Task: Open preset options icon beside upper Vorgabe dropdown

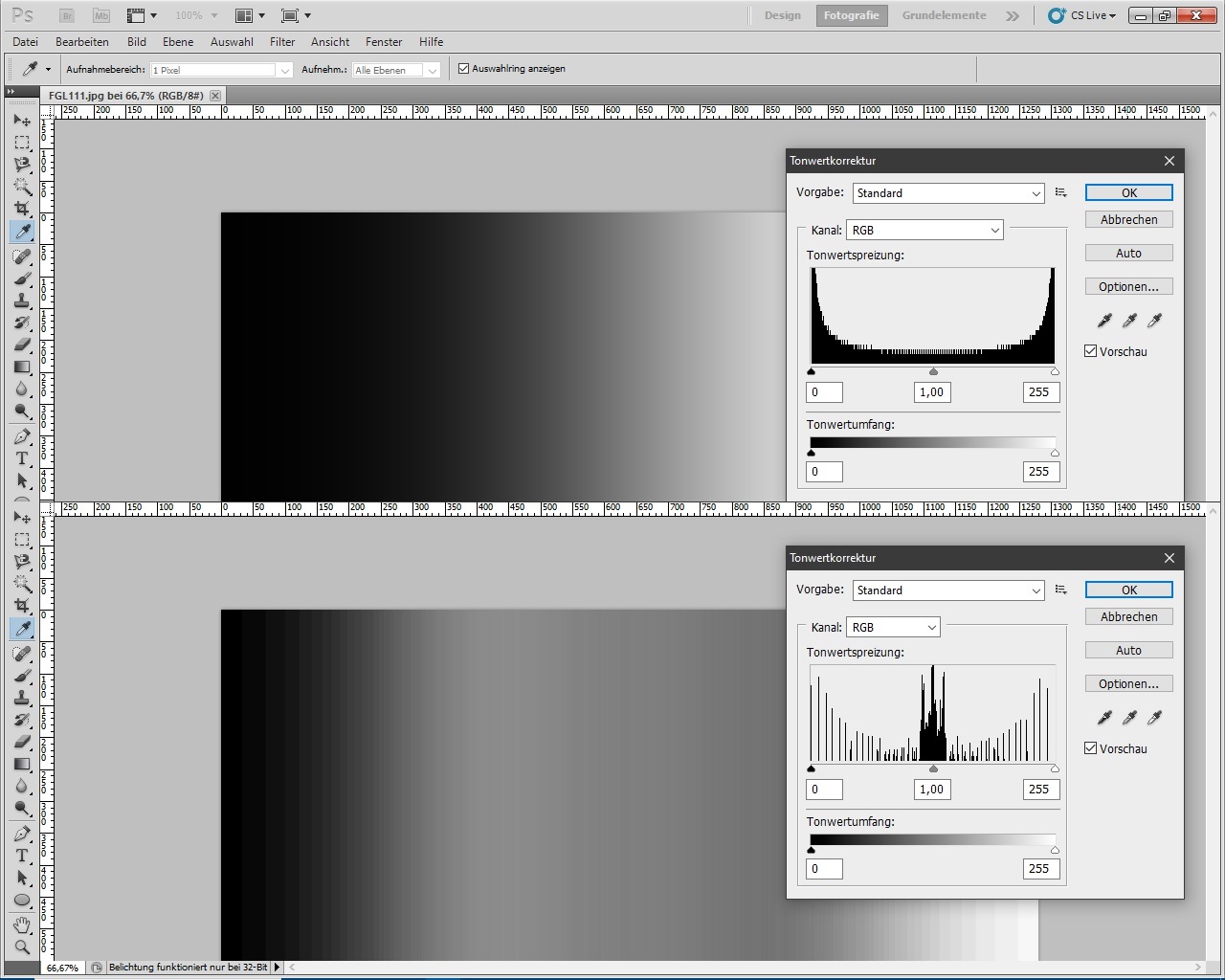Action: pyautogui.click(x=1060, y=192)
